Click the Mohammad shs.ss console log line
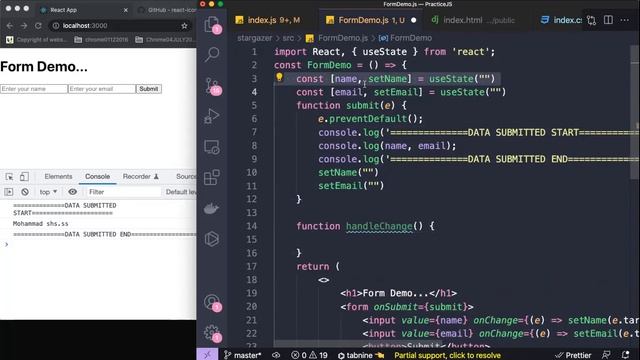 pyautogui.click(x=40, y=224)
